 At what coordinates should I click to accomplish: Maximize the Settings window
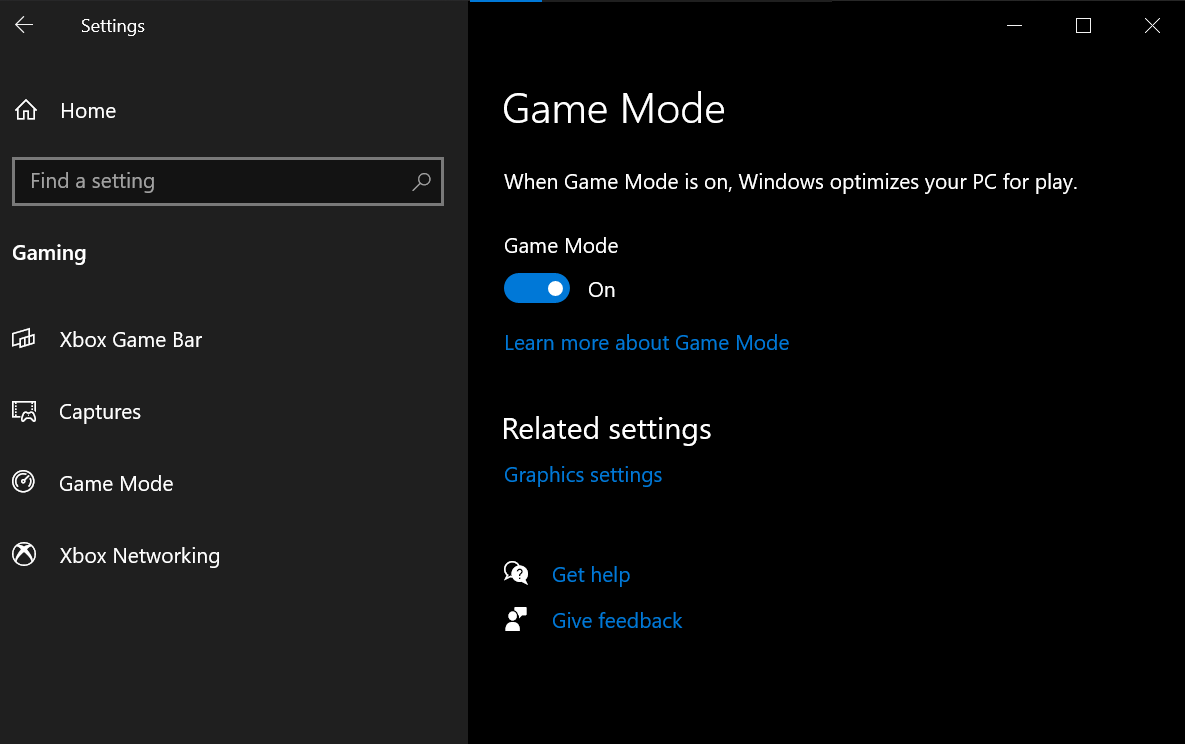(1083, 26)
